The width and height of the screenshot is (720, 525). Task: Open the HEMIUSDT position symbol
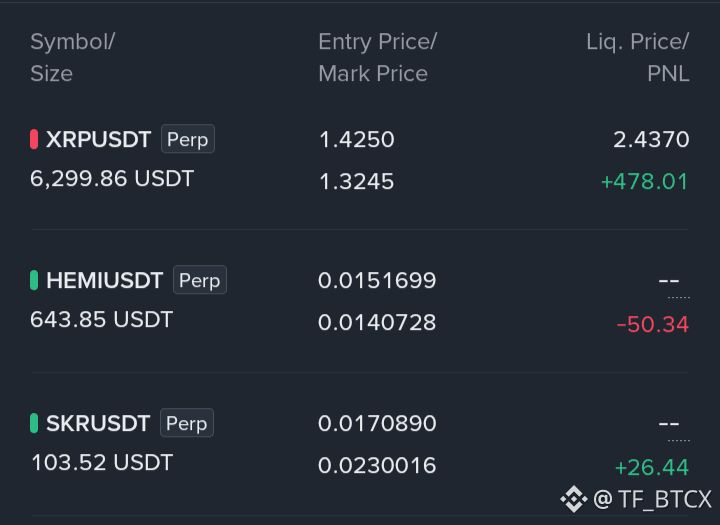coord(105,280)
